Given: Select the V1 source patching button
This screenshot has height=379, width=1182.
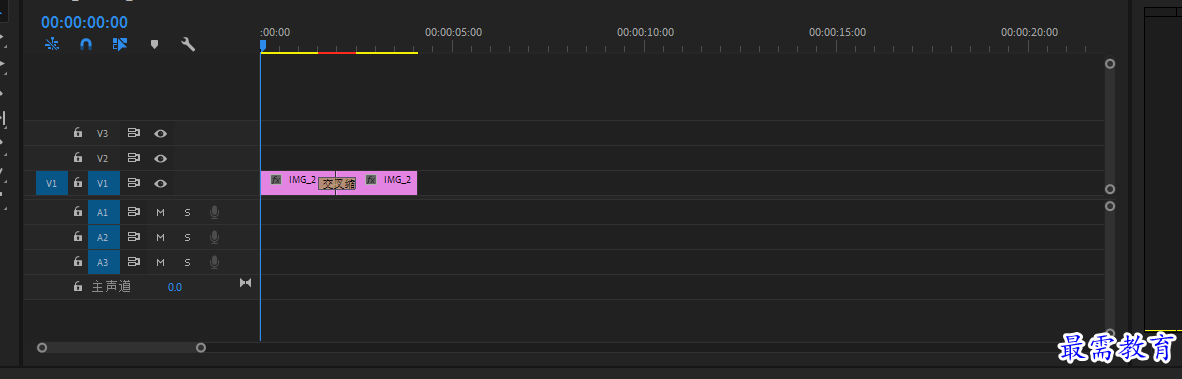Looking at the screenshot, I should 51,183.
